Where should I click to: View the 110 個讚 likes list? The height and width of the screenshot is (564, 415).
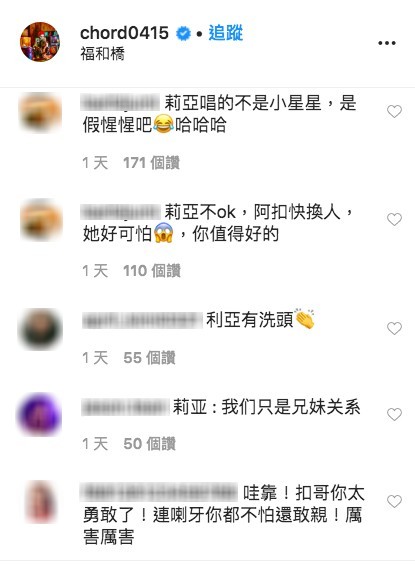pyautogui.click(x=151, y=270)
